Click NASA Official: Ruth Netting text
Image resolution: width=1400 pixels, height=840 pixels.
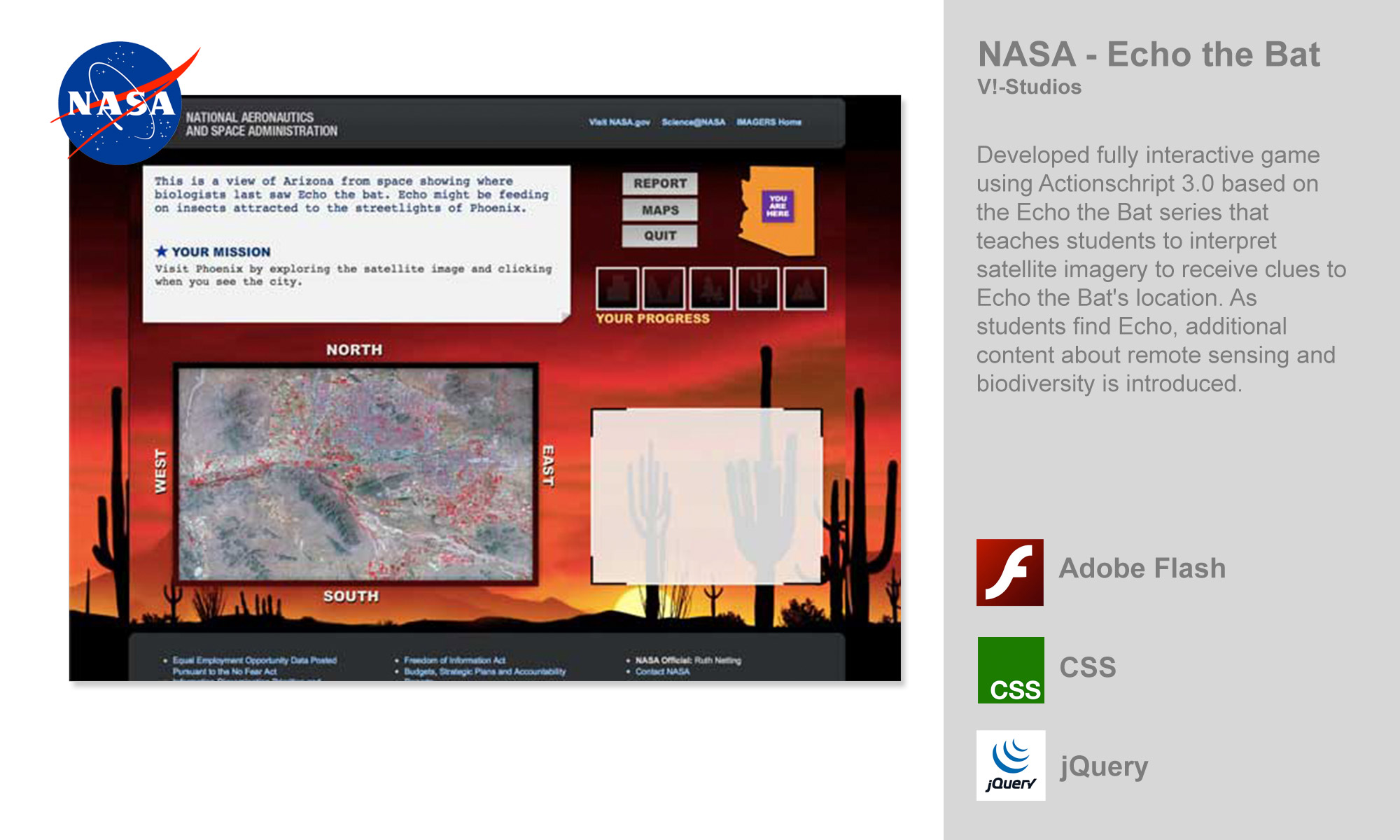tap(688, 660)
